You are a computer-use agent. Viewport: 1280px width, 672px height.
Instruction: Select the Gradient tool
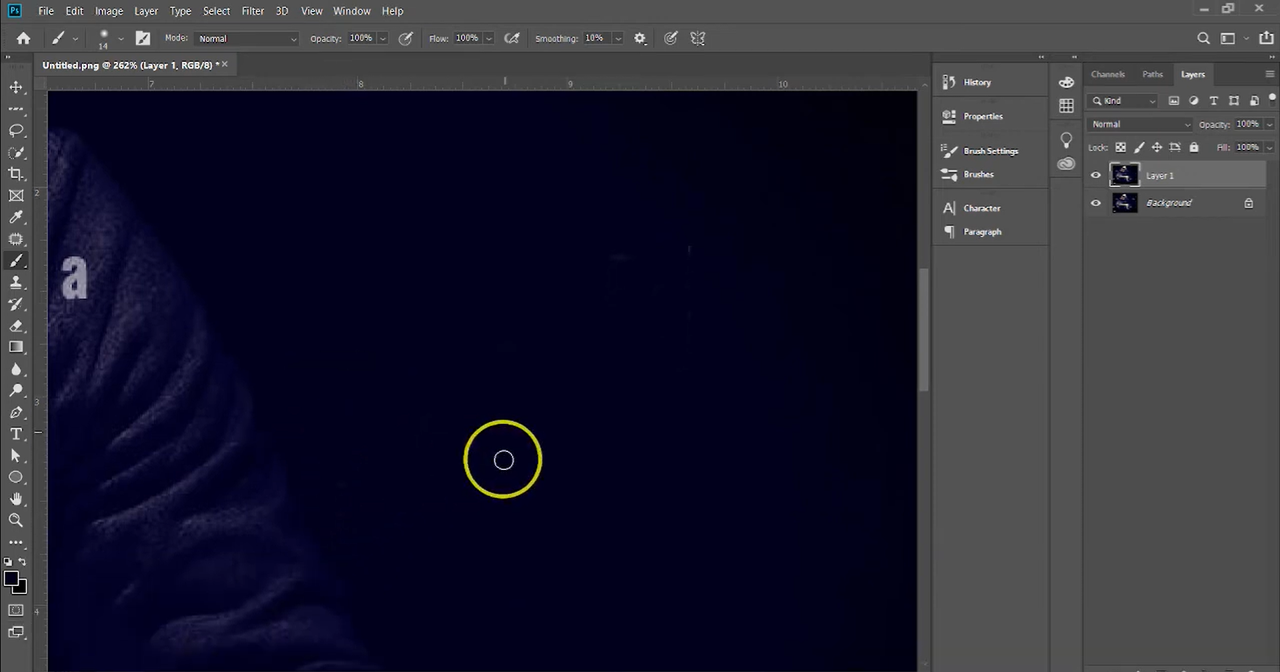click(x=16, y=347)
